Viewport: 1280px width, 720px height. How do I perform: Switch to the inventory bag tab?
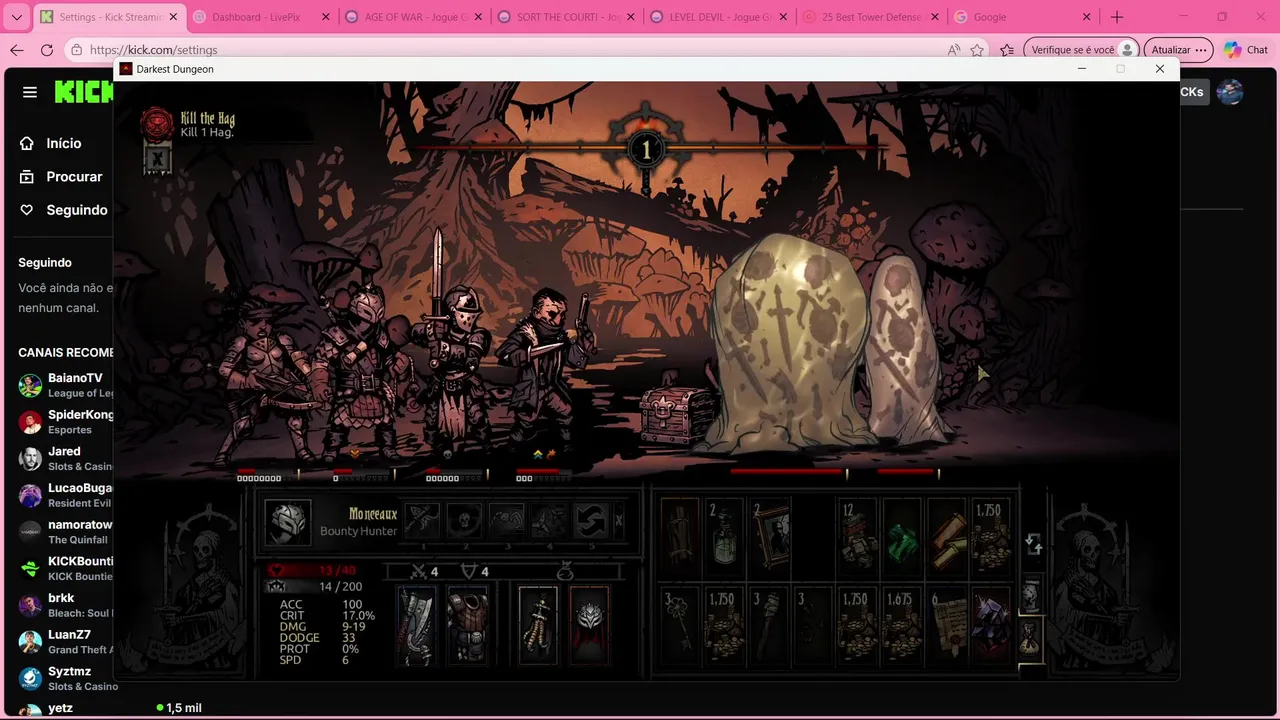1031,638
